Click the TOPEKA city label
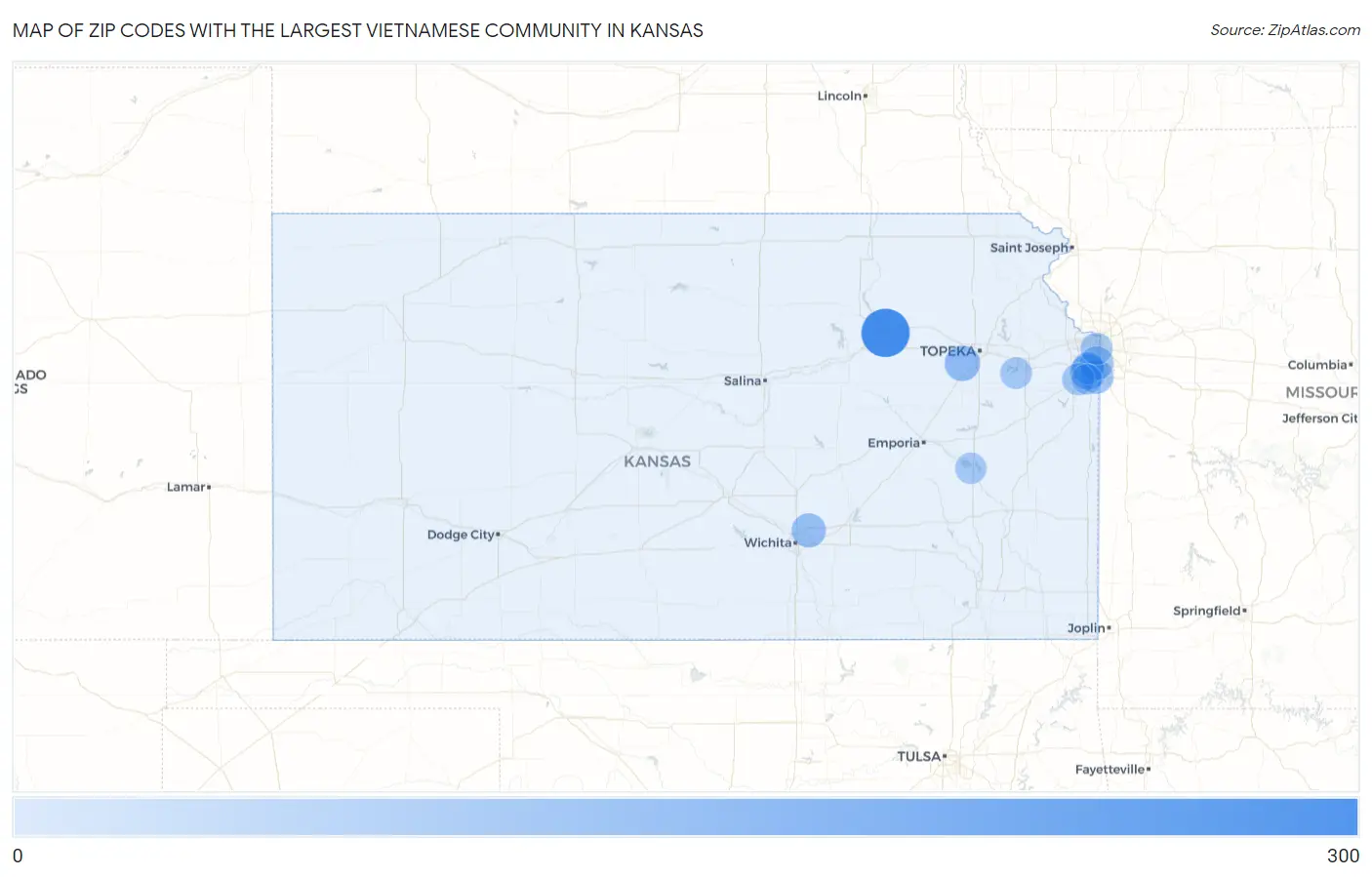 coord(948,351)
